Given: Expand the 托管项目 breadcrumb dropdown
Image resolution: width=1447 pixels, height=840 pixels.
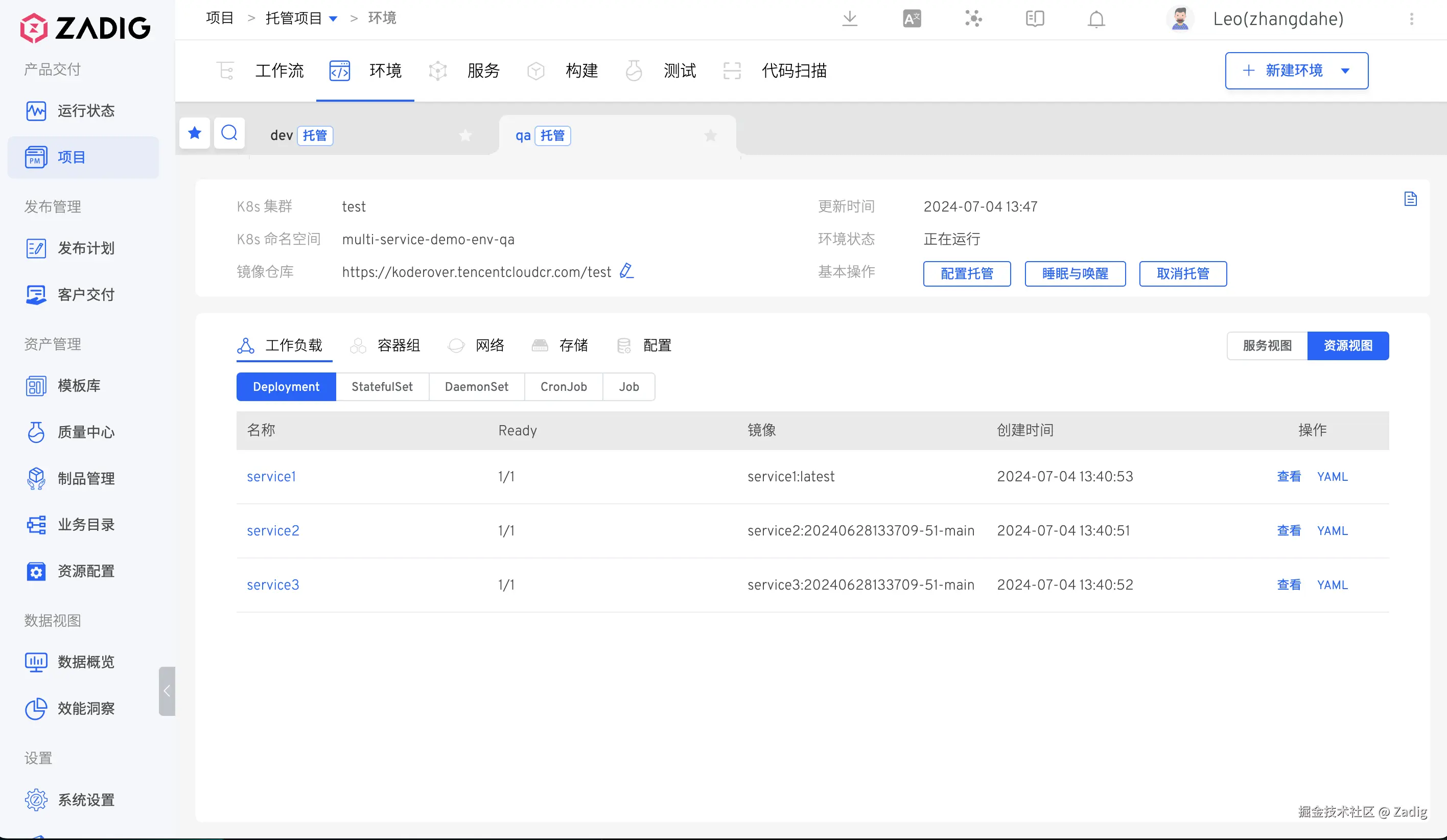Looking at the screenshot, I should point(333,19).
